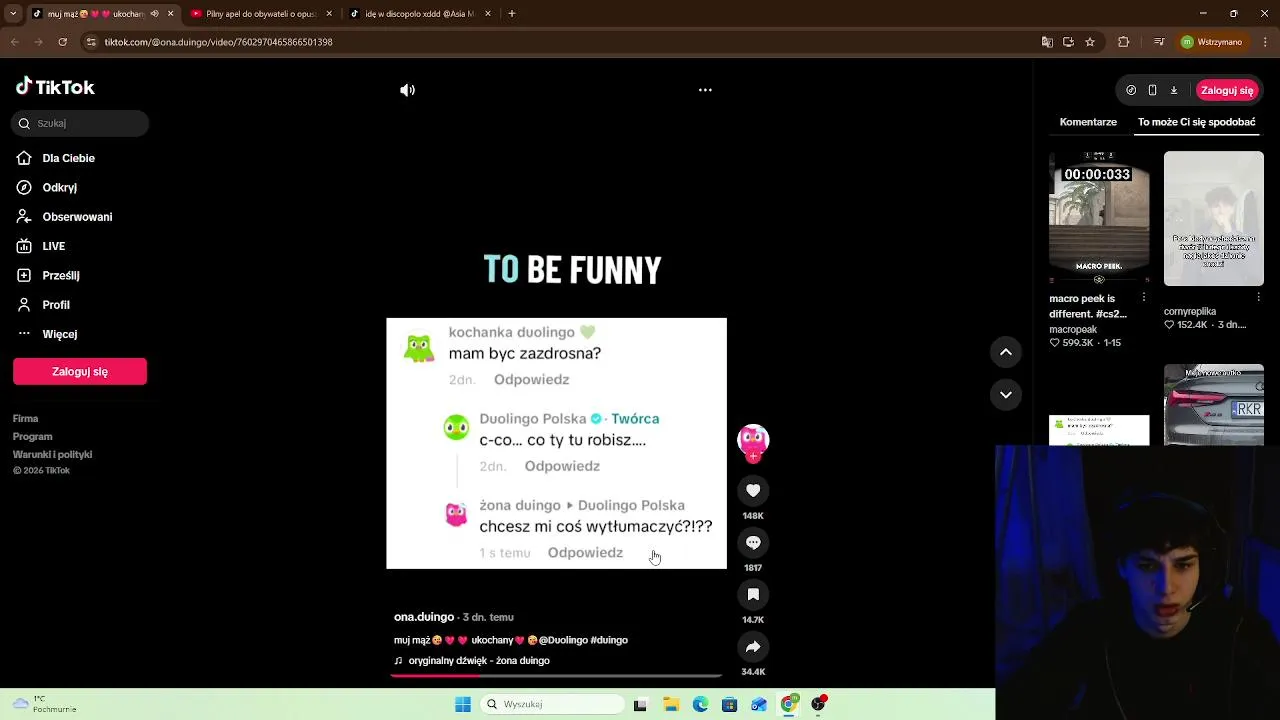Open the @Duolingo mention in caption
Image resolution: width=1280 pixels, height=720 pixels.
(563, 640)
